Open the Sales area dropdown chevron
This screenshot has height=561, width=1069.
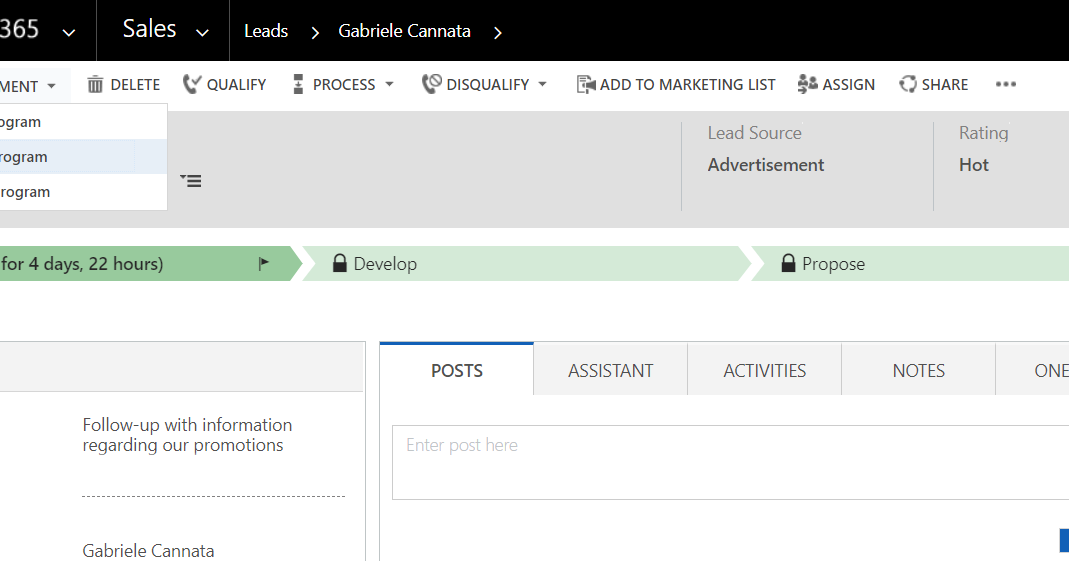[x=203, y=32]
